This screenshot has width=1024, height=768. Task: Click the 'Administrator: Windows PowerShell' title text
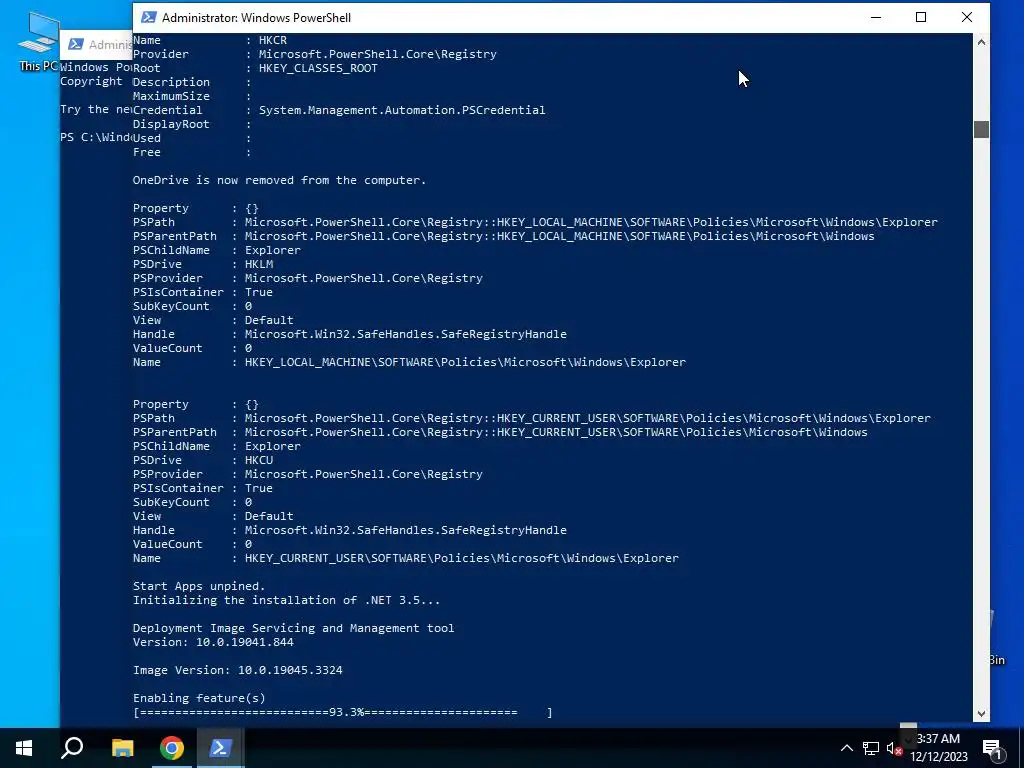[257, 18]
